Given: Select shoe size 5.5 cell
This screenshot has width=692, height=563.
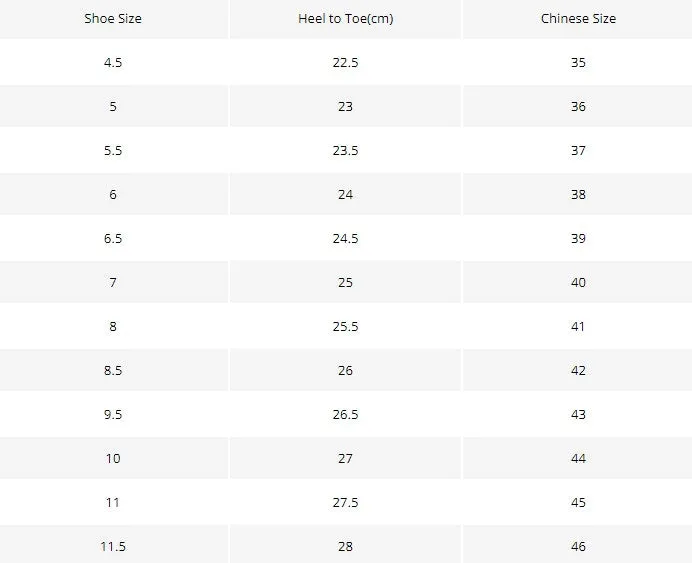Looking at the screenshot, I should coord(113,150).
